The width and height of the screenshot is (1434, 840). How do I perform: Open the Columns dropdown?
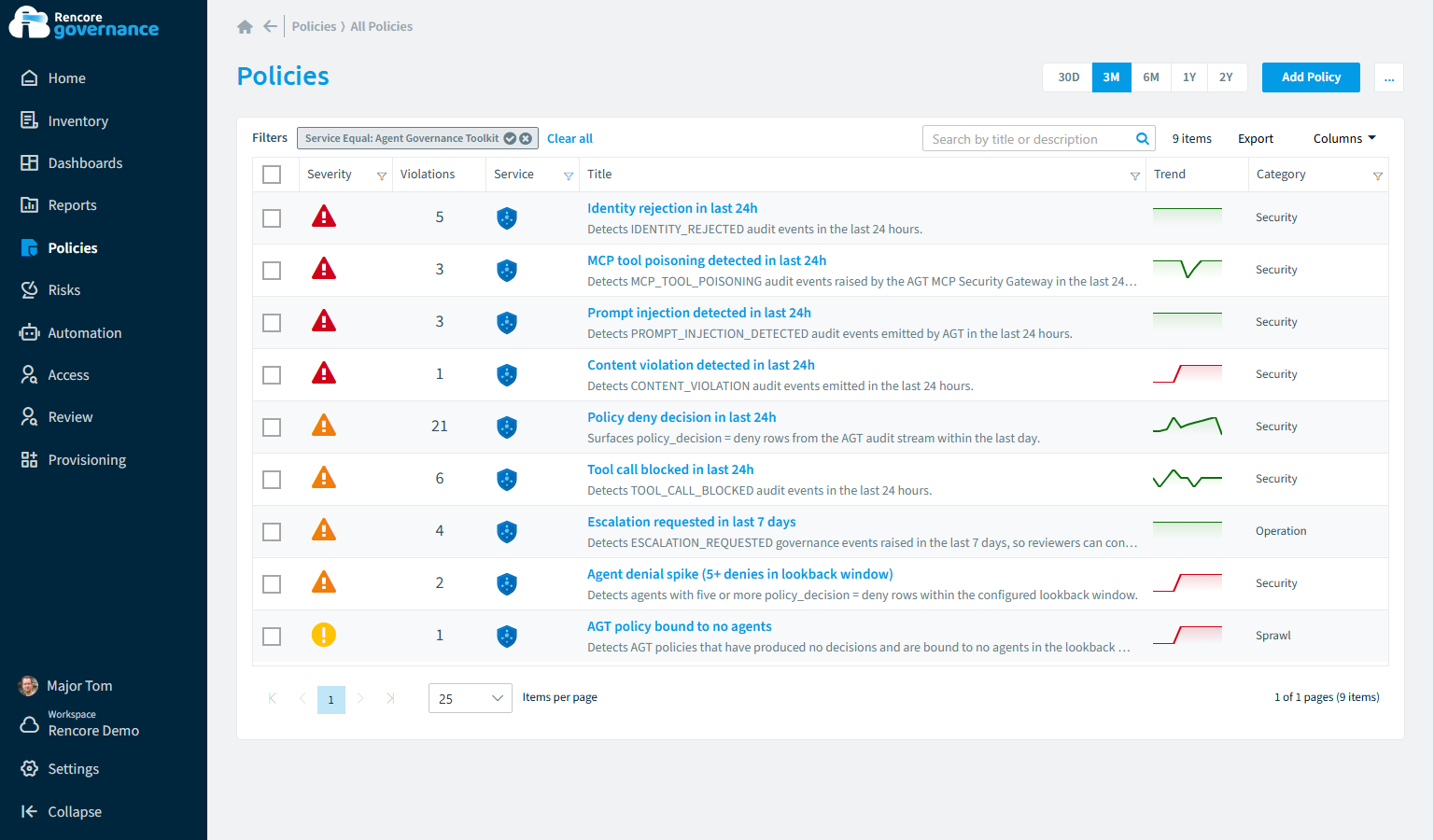coord(1344,138)
